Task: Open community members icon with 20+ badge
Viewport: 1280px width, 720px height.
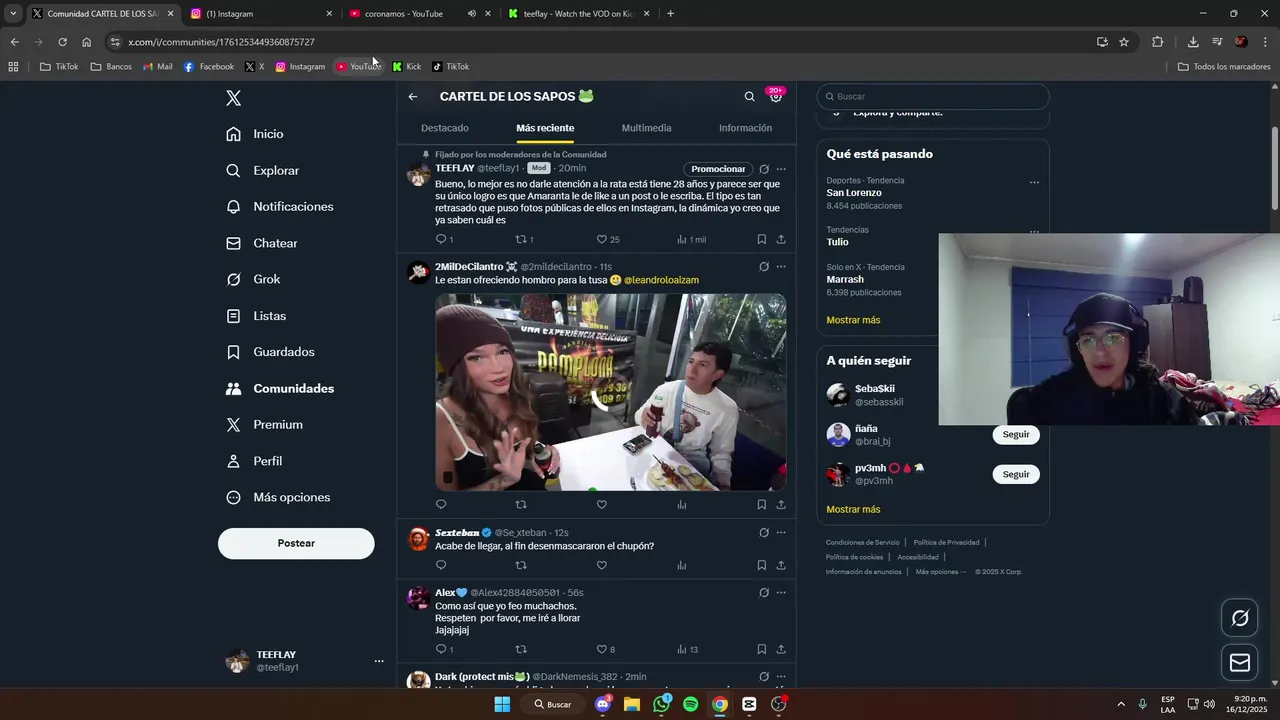Action: click(x=775, y=96)
